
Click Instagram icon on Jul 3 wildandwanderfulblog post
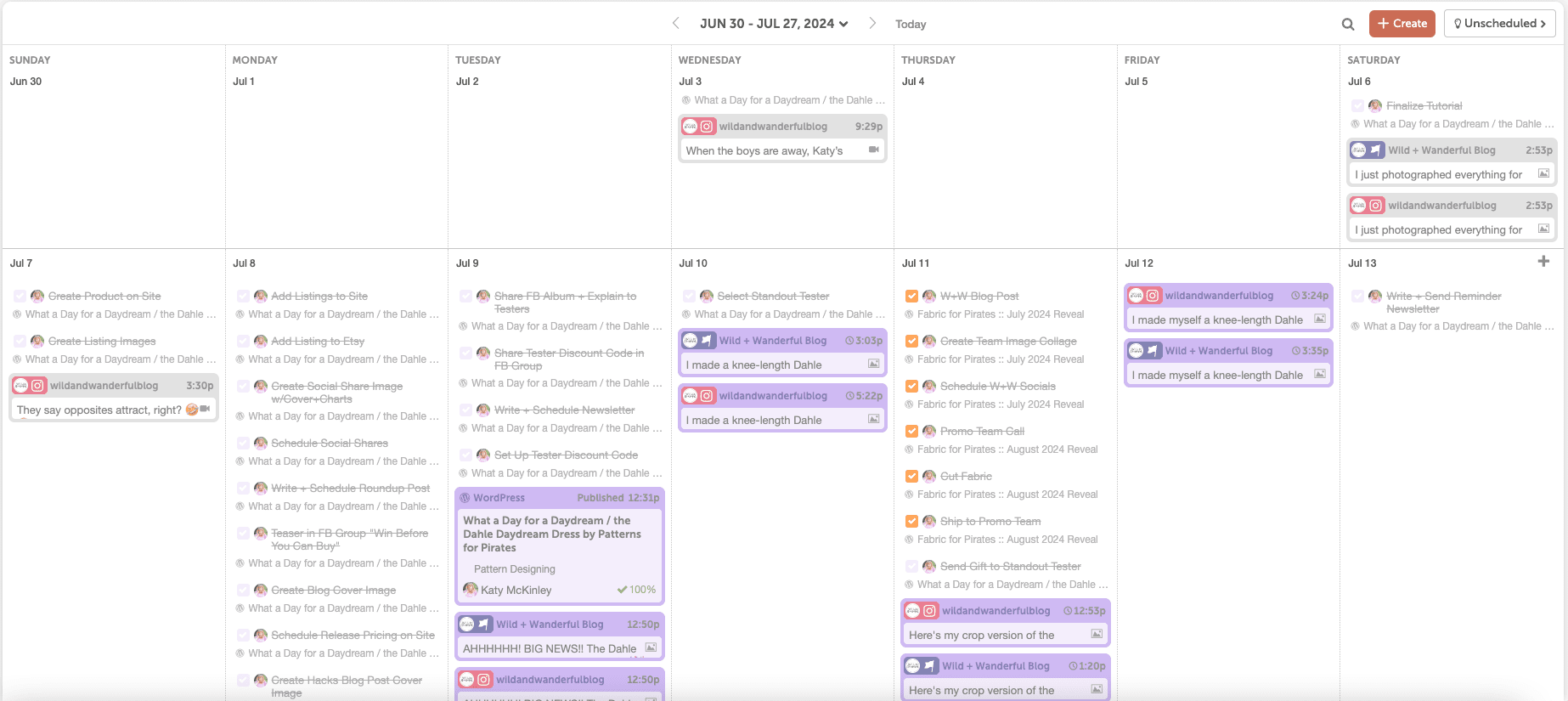click(x=707, y=127)
